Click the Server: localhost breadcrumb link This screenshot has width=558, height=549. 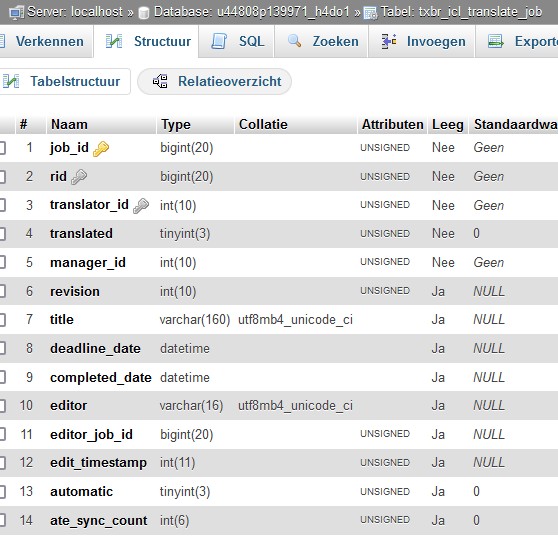pyautogui.click(x=75, y=12)
